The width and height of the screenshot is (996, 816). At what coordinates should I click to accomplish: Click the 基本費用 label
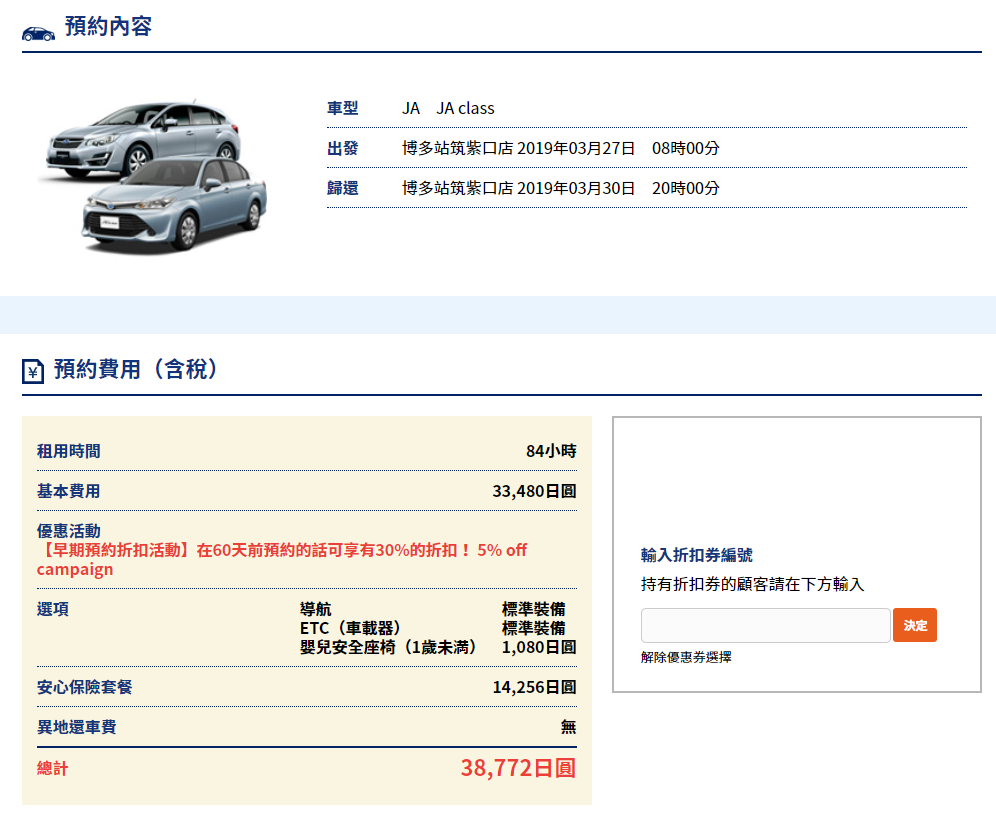point(69,492)
